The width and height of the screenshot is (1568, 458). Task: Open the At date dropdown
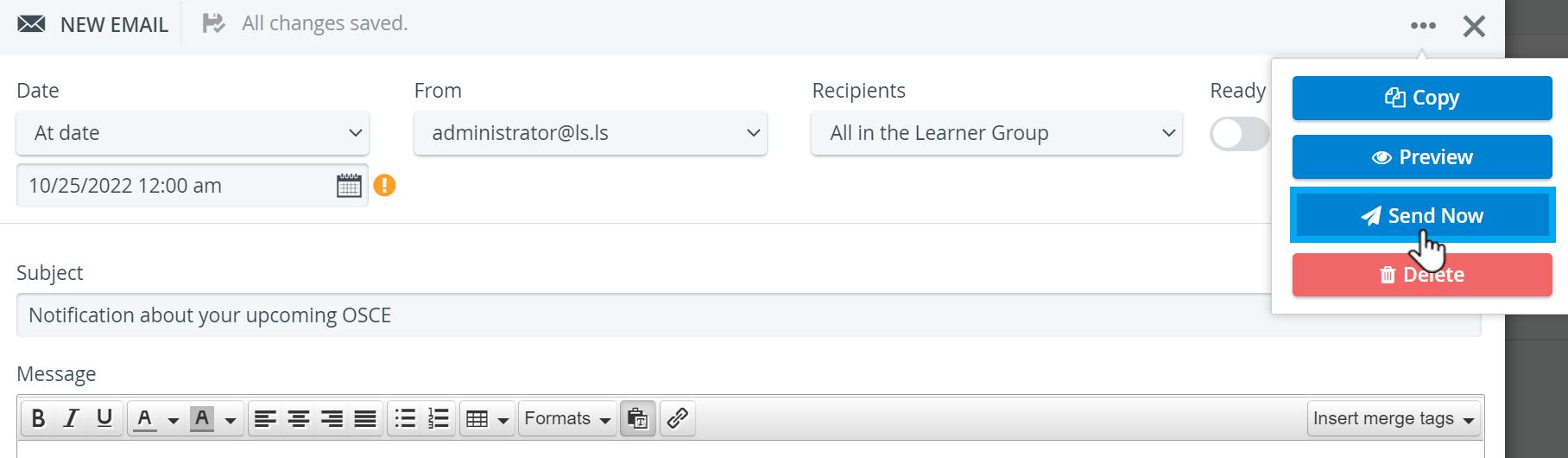193,133
